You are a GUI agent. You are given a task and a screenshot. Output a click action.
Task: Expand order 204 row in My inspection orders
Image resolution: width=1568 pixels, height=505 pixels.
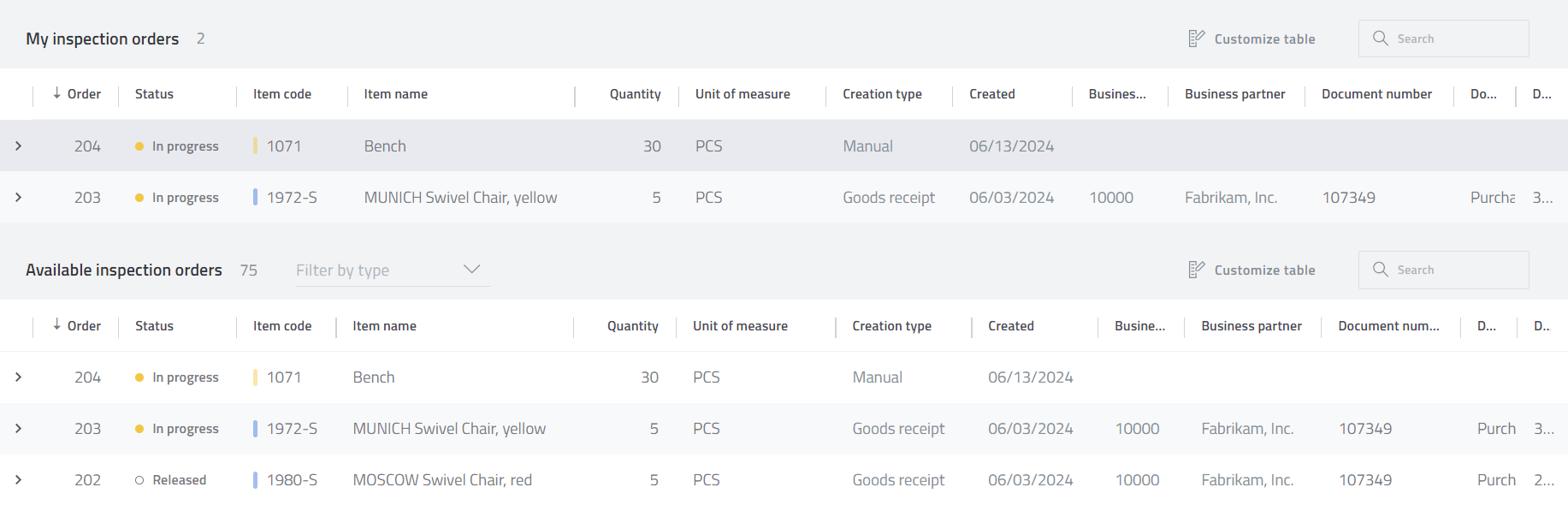click(x=18, y=146)
